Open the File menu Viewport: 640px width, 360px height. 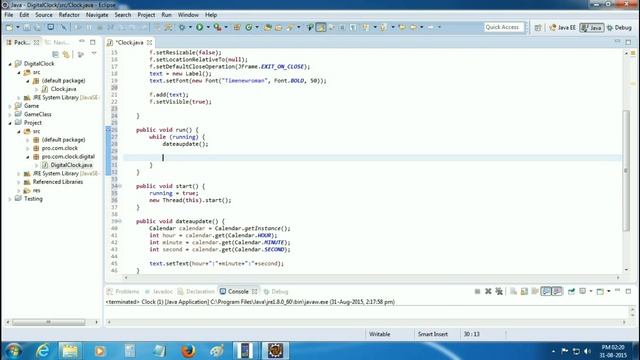[9, 15]
